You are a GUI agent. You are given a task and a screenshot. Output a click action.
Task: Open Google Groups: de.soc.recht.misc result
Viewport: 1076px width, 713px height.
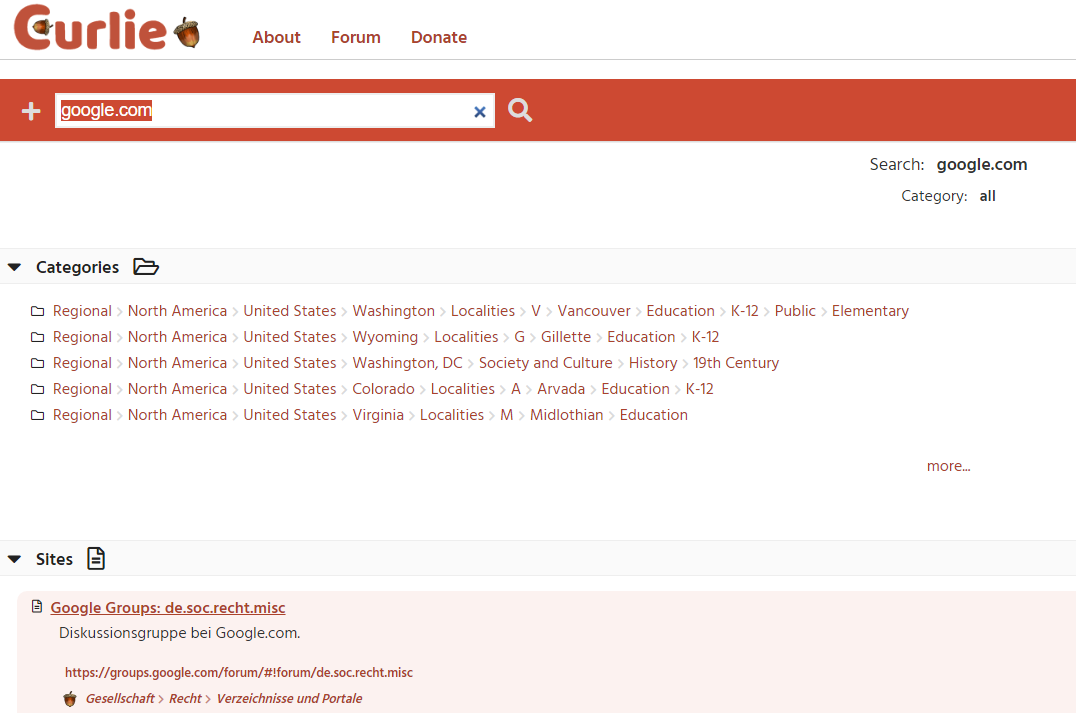168,608
